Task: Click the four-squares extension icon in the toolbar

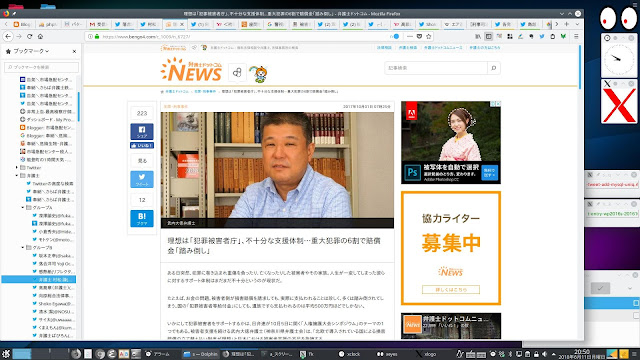Action: (510, 36)
